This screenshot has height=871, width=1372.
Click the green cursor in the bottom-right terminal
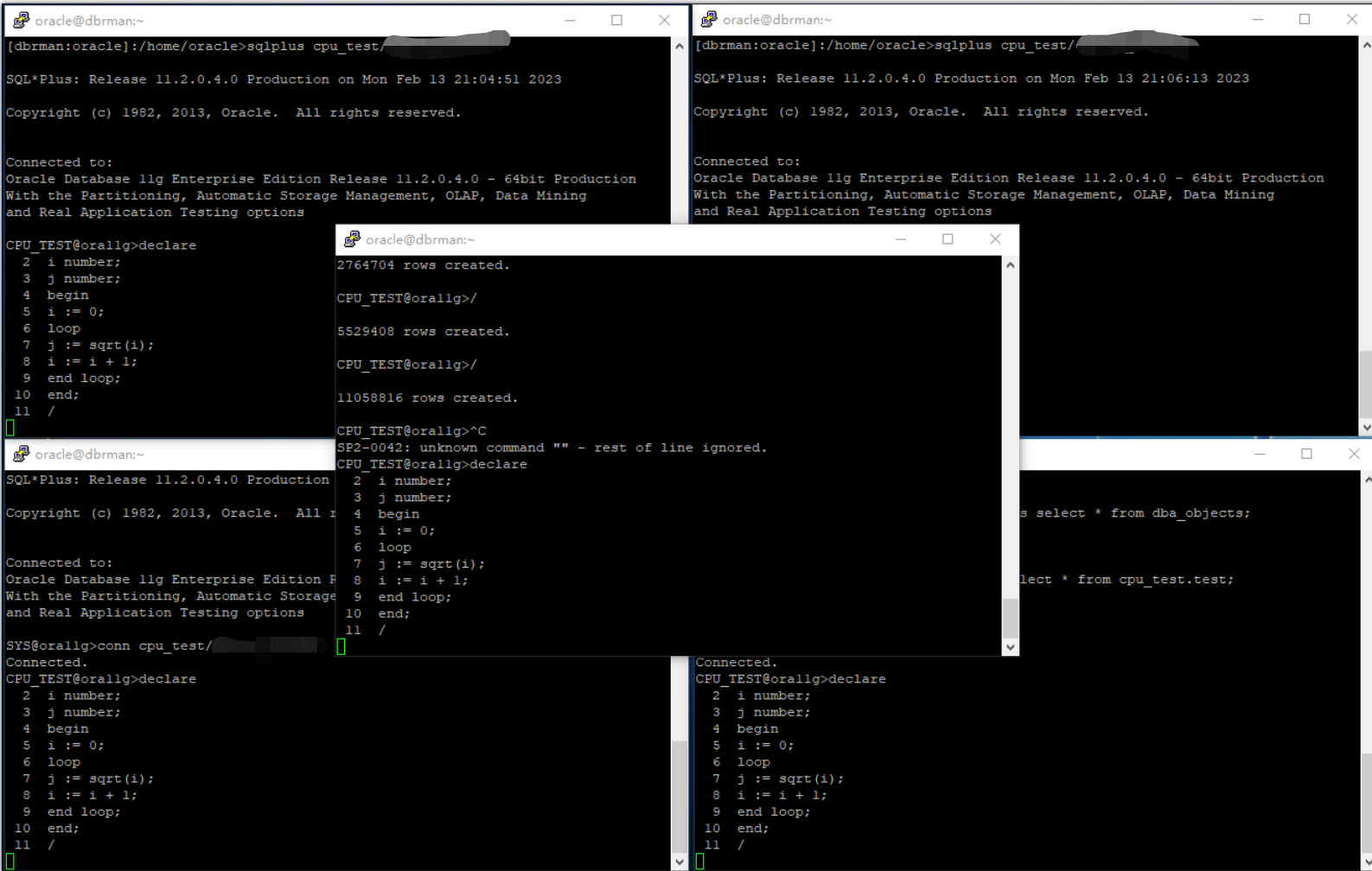click(x=700, y=861)
